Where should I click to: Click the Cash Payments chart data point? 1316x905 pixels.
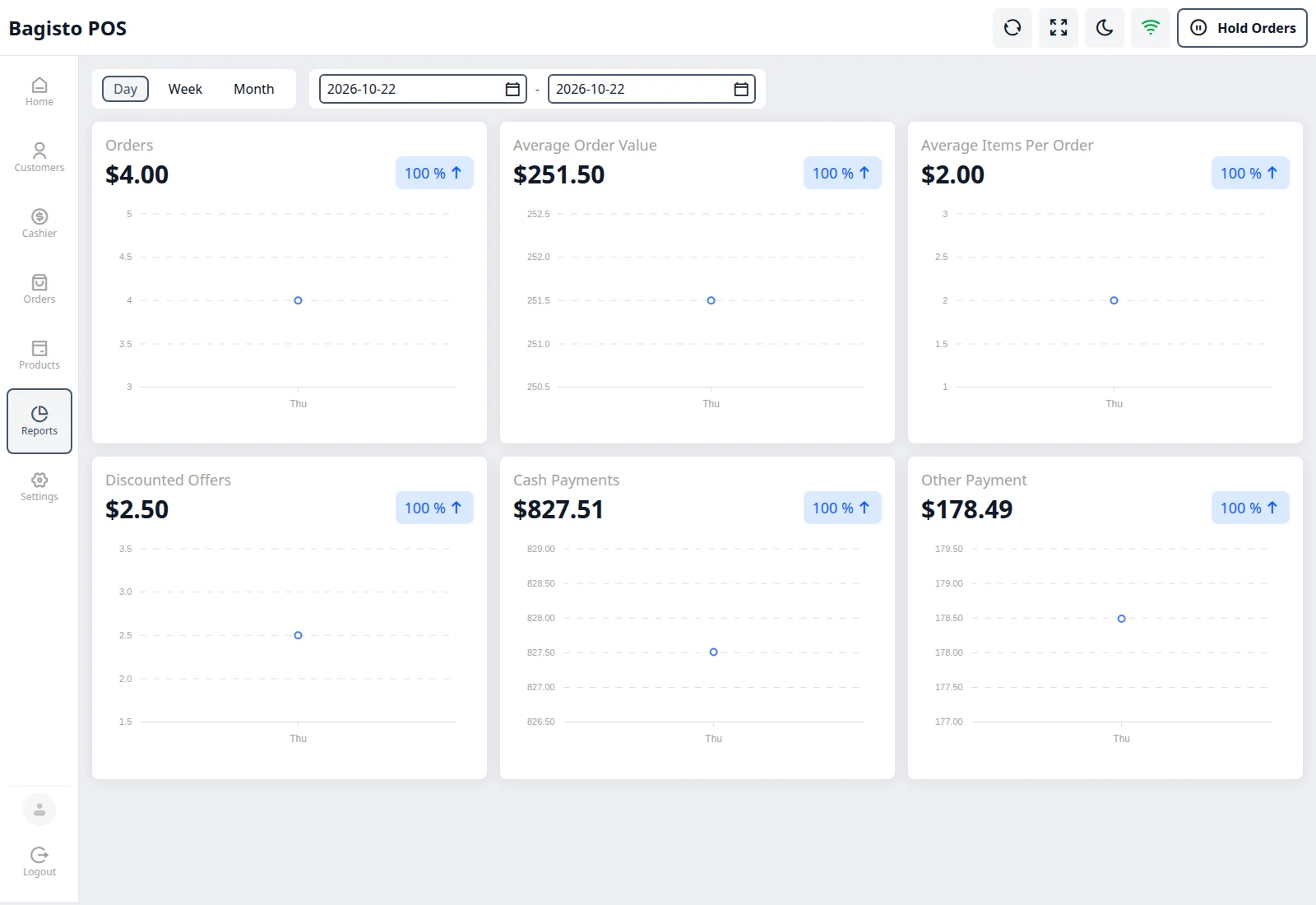713,652
